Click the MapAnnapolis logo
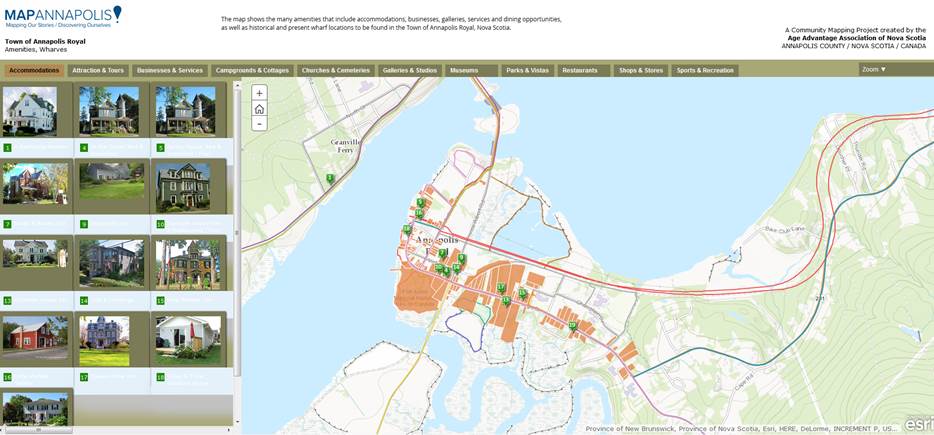The height and width of the screenshot is (435, 934). (63, 15)
